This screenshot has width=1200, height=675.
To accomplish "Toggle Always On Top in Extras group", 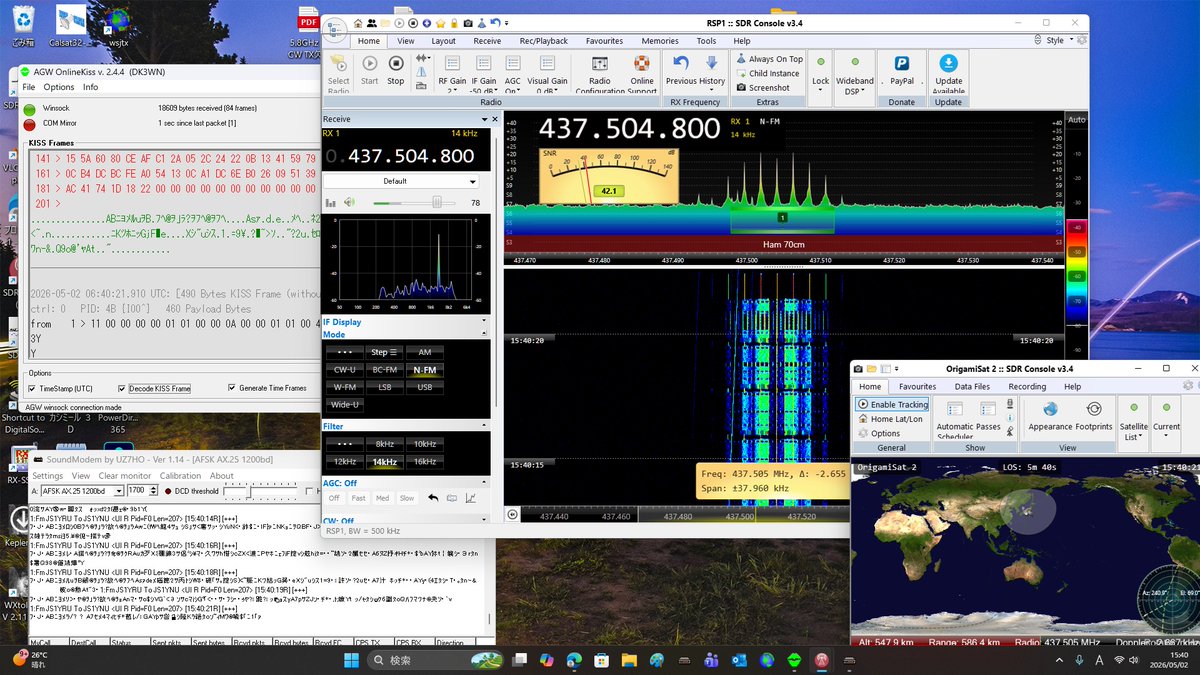I will 769,59.
